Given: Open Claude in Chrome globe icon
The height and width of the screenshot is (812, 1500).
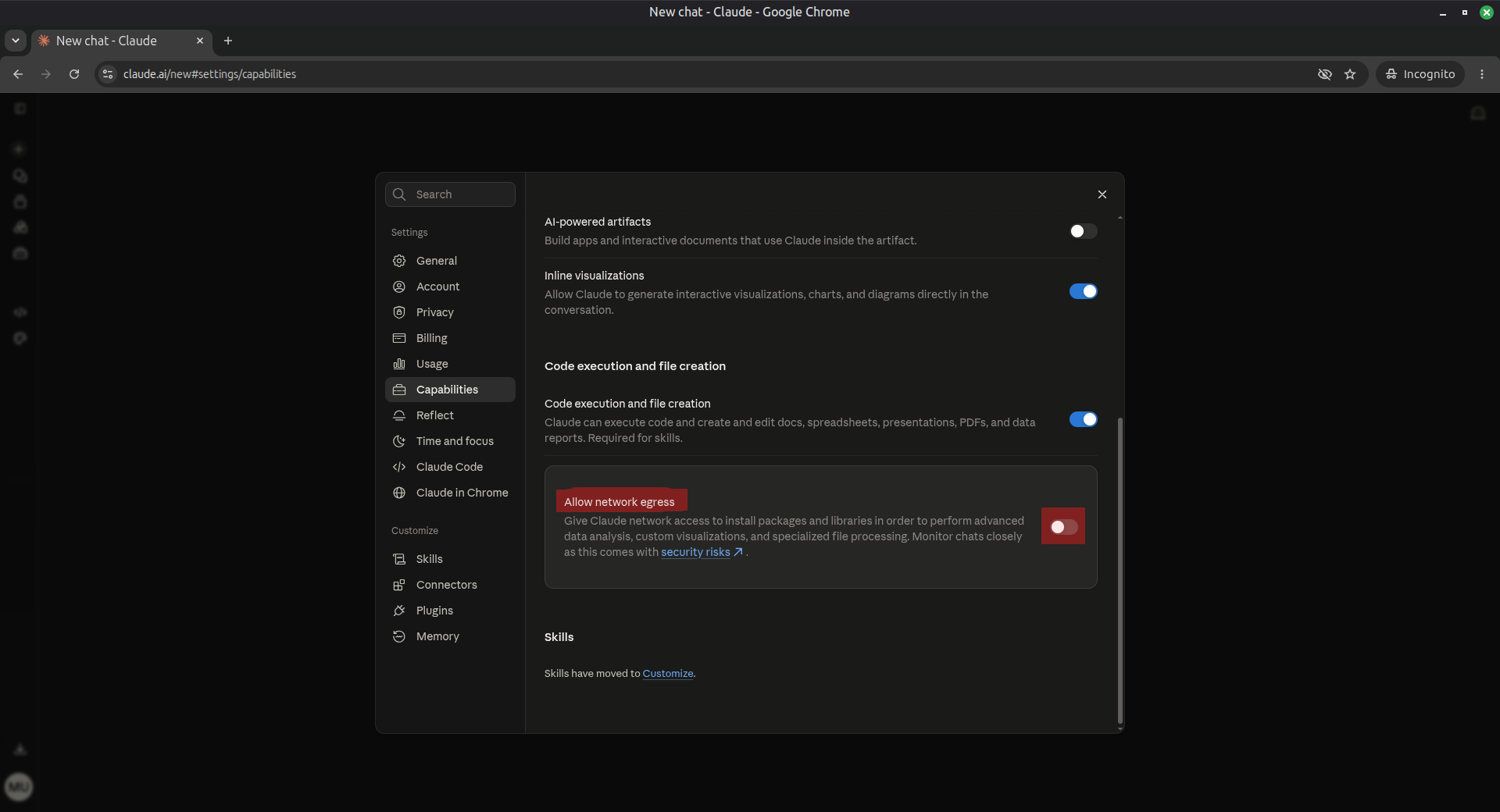Looking at the screenshot, I should point(399,493).
